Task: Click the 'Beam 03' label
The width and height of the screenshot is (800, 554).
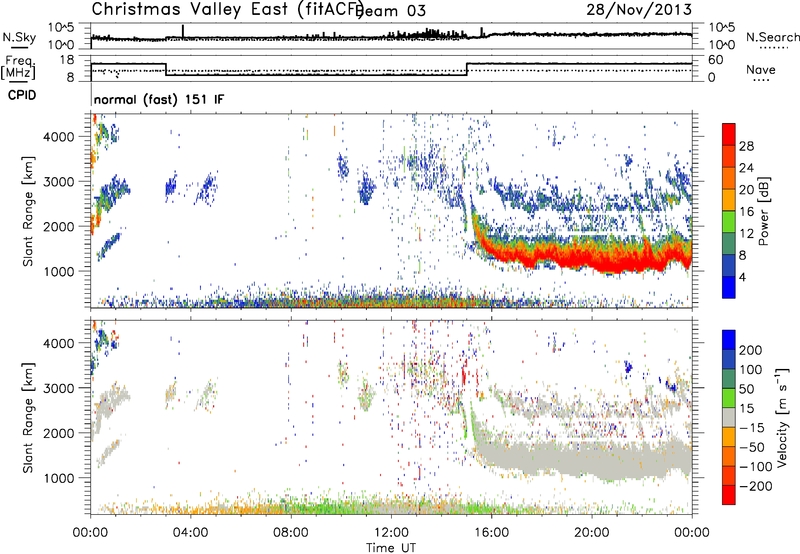Action: click(392, 11)
